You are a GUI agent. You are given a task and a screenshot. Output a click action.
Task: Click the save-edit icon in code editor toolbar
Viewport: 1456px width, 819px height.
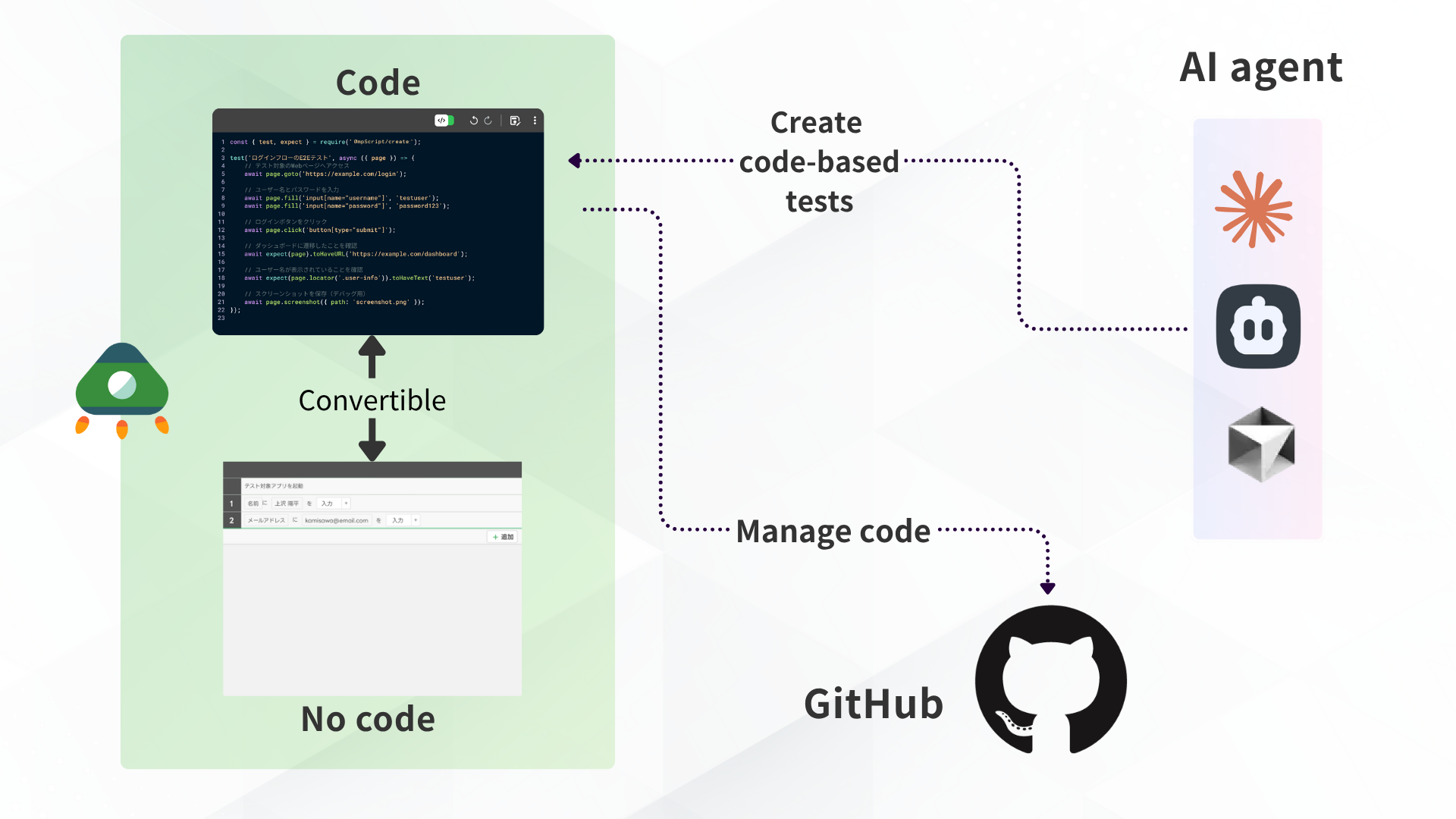click(x=515, y=121)
